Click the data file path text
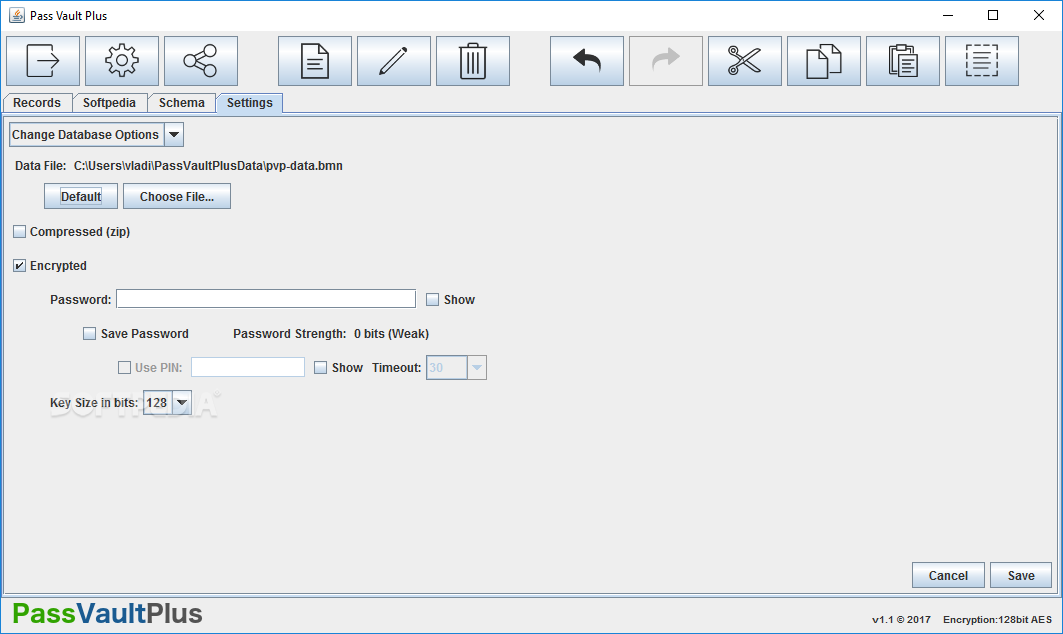Viewport: 1063px width, 634px height. (x=208, y=165)
